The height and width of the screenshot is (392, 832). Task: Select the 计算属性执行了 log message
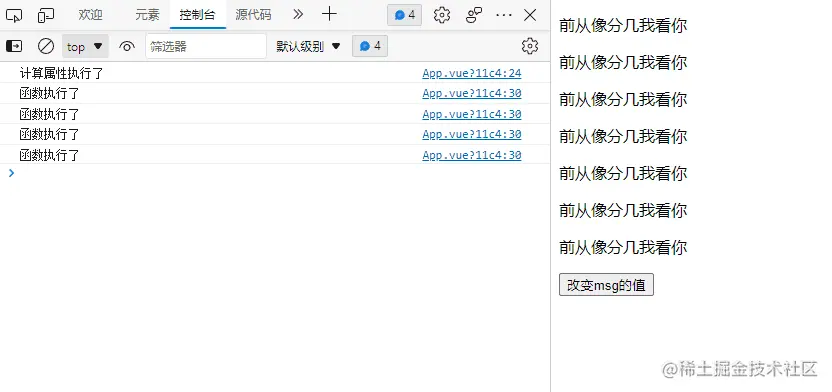[x=62, y=74]
